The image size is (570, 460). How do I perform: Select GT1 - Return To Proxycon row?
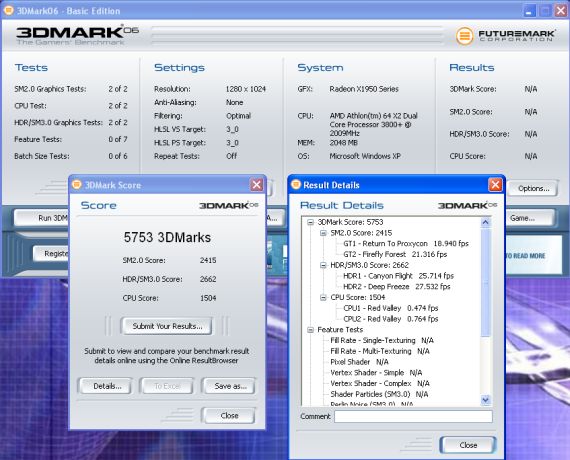406,244
